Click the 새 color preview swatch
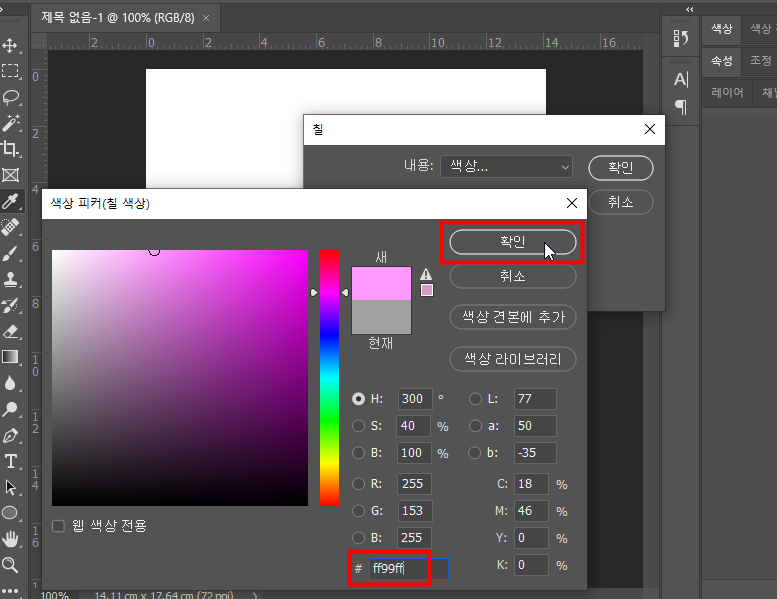This screenshot has width=777, height=599. coord(381,283)
